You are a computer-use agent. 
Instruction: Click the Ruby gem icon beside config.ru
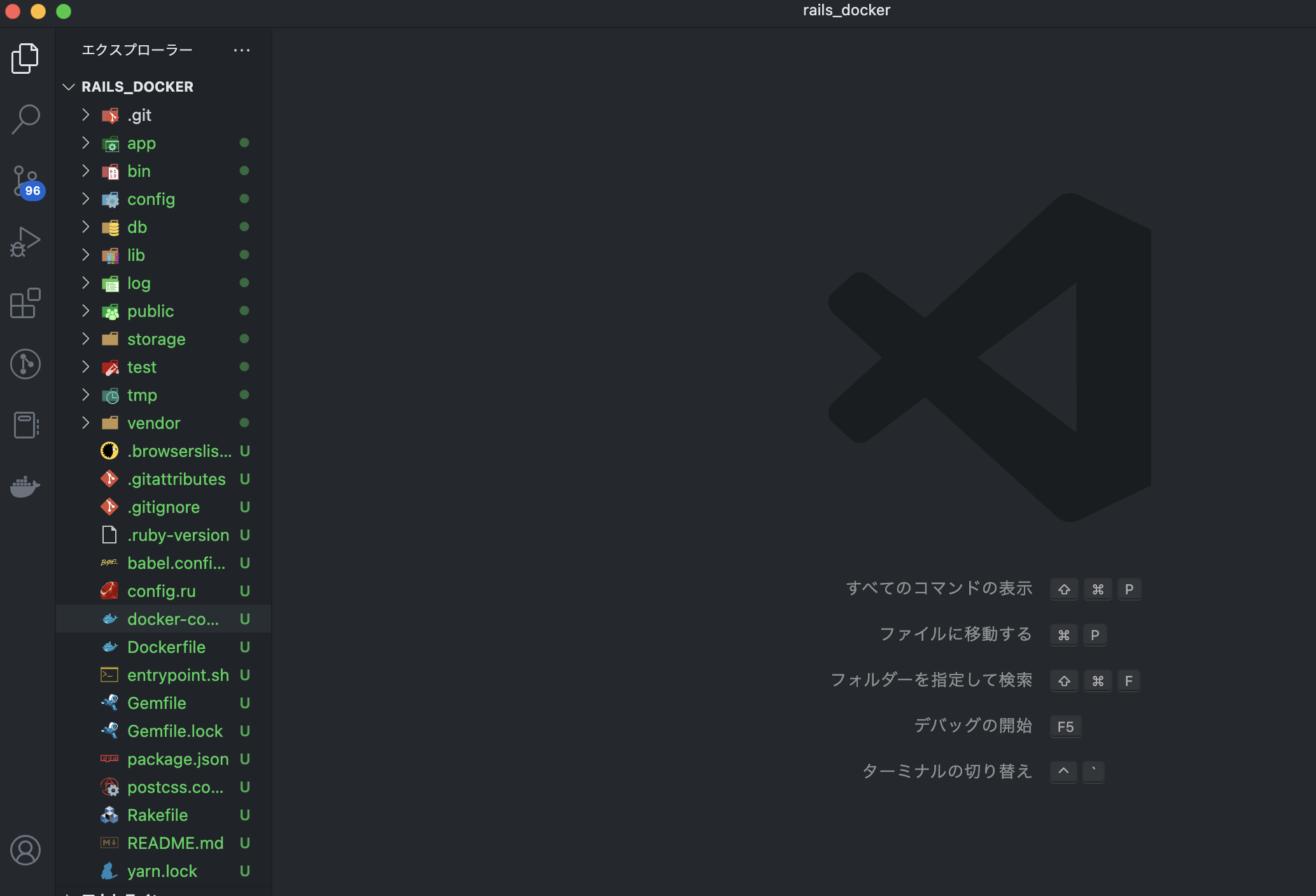point(109,591)
